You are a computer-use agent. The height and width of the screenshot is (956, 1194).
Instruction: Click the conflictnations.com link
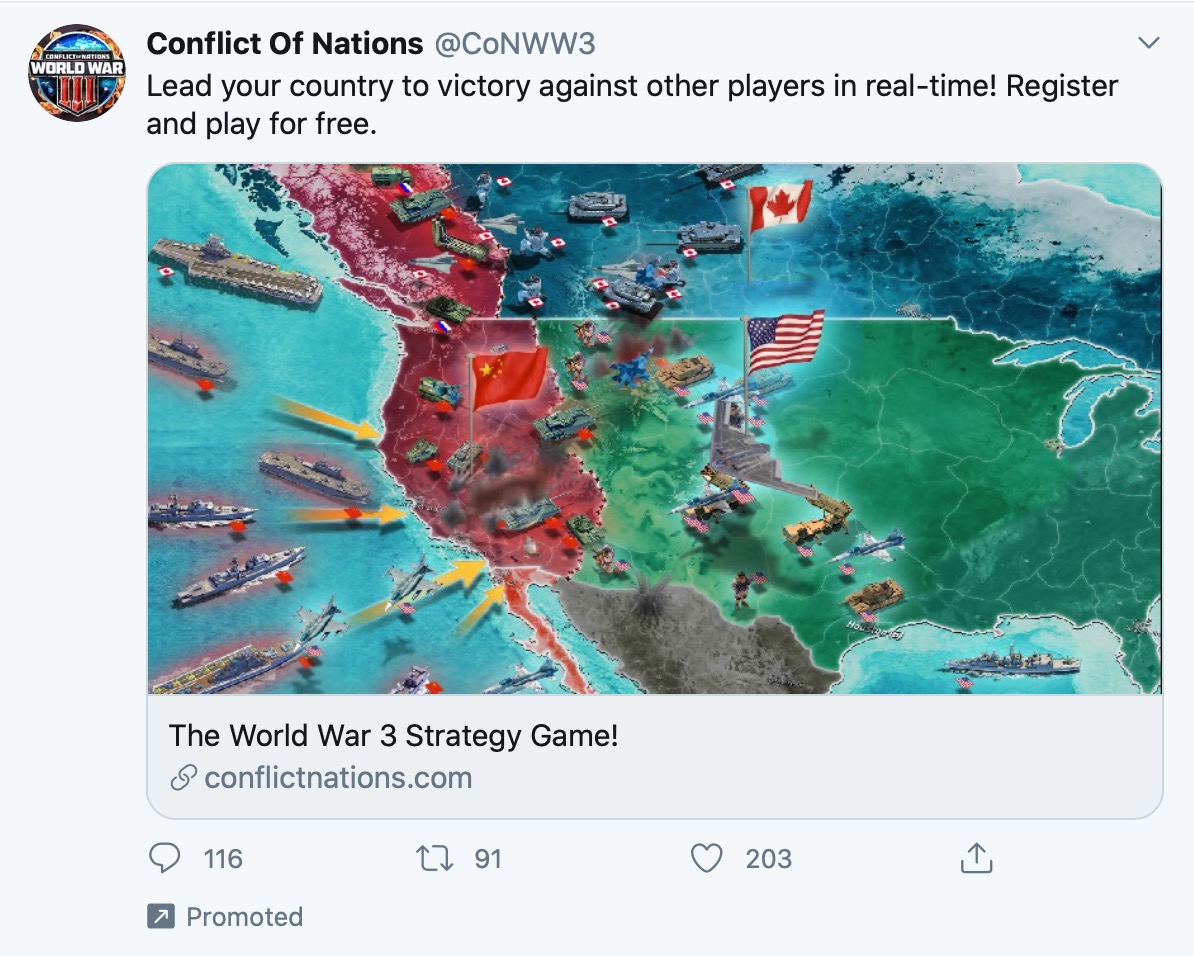[338, 778]
